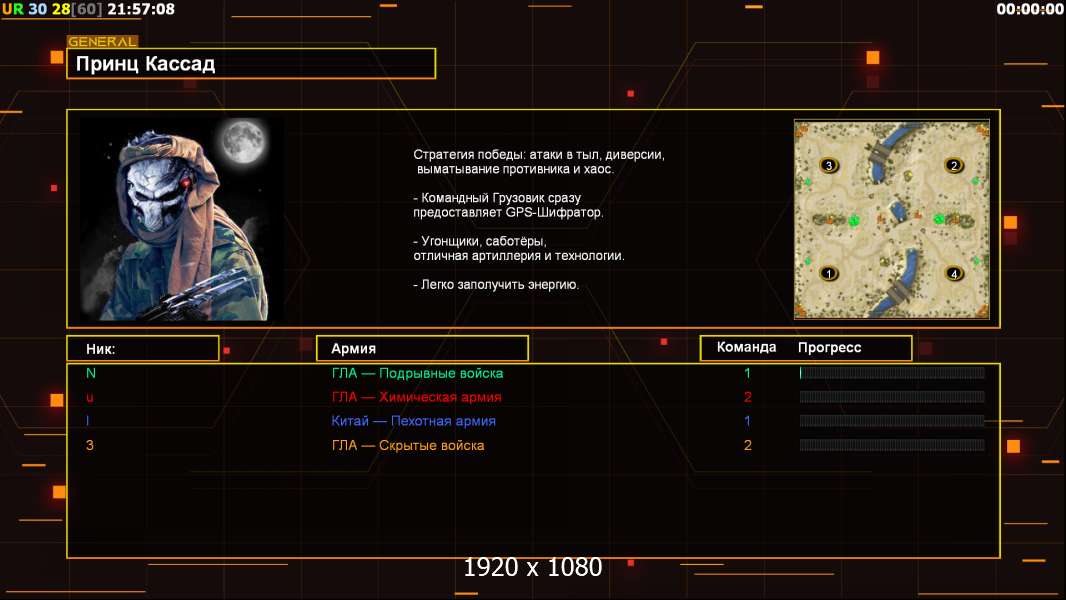
Task: Click start position 2 on the minimap
Action: coord(954,165)
